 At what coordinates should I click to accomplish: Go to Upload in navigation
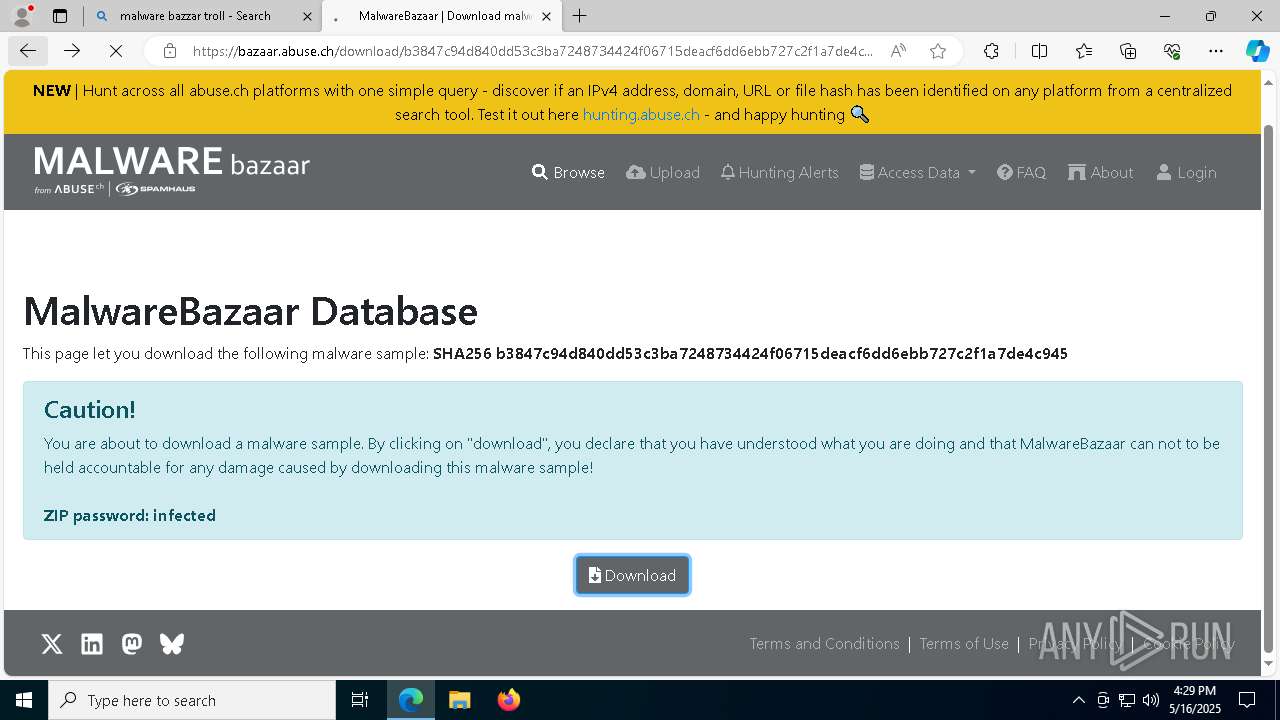pyautogui.click(x=663, y=172)
